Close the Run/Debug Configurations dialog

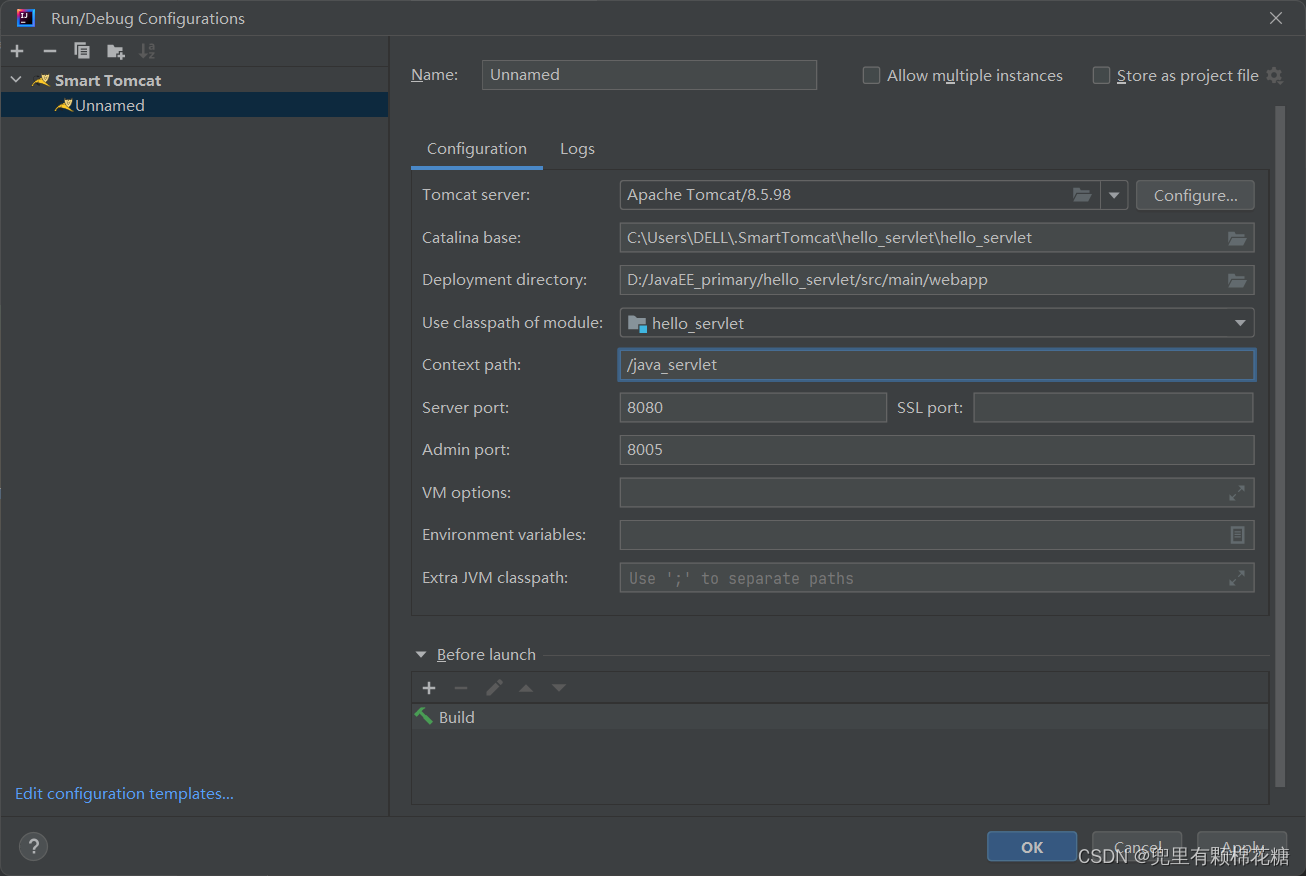pos(1276,18)
